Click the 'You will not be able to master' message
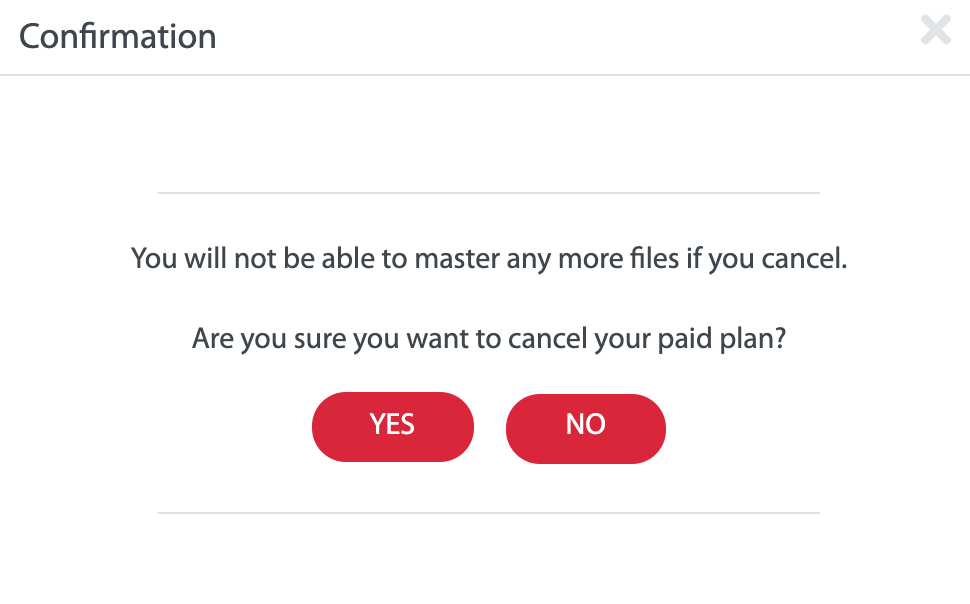Image resolution: width=970 pixels, height=604 pixels. pos(489,259)
